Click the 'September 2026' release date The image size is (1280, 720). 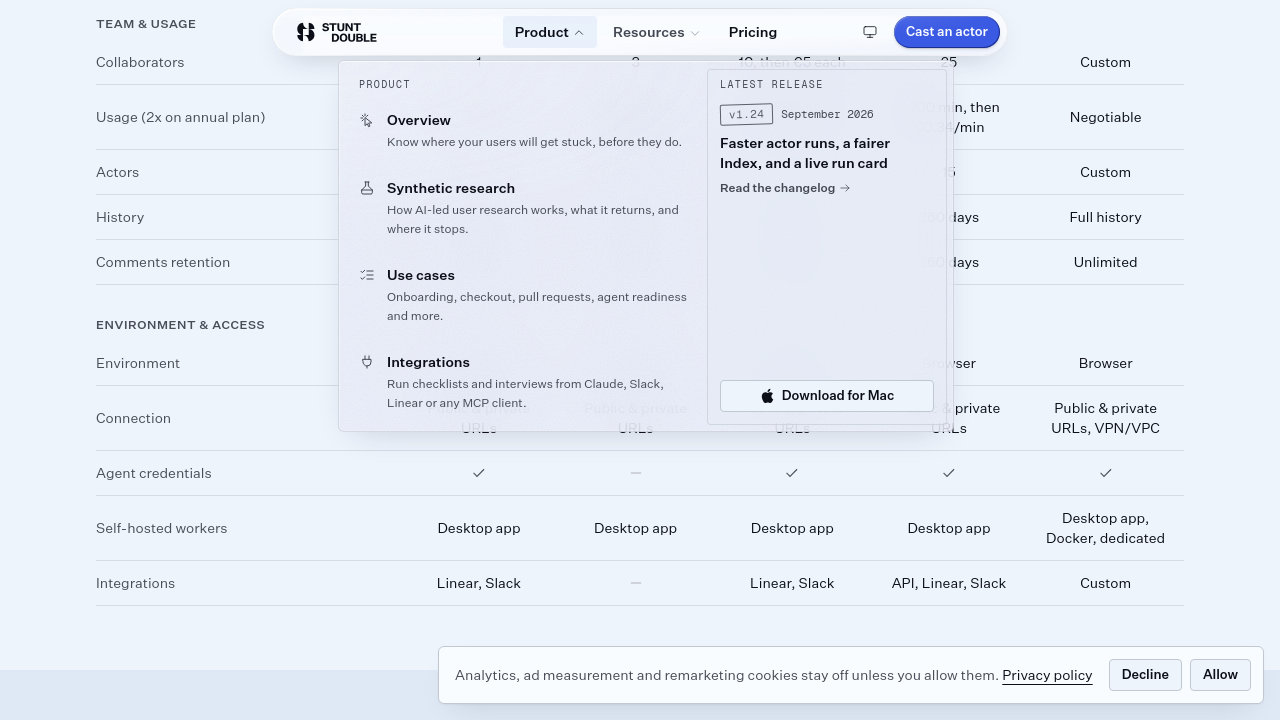click(x=827, y=115)
